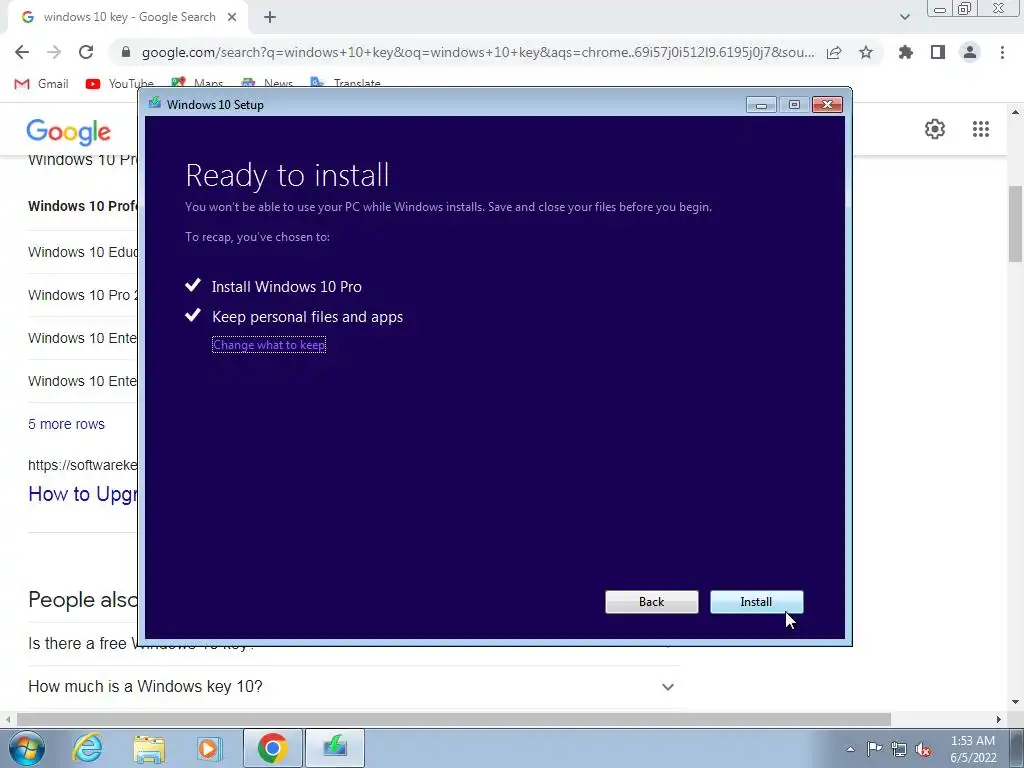Open Internet Explorer from taskbar
Screen dimensions: 1024x768
(88, 748)
